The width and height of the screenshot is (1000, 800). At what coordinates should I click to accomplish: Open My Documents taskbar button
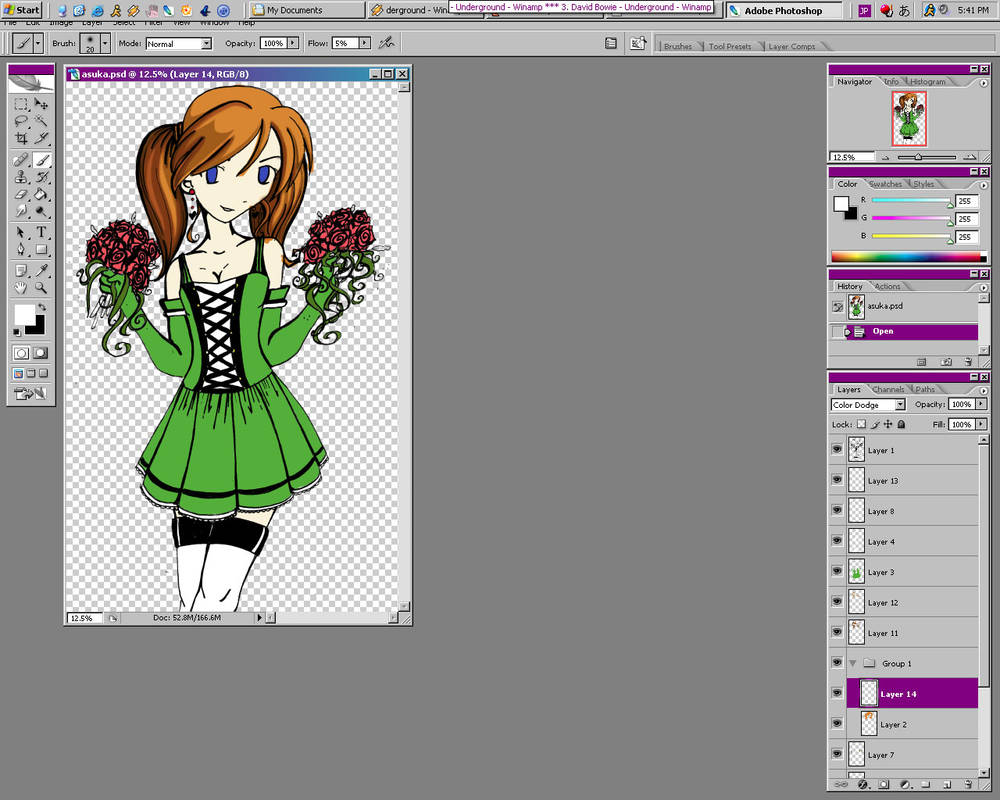[306, 10]
